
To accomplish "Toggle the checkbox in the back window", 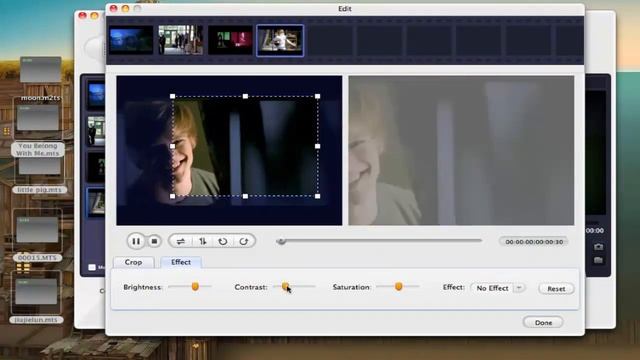I will tap(92, 267).
